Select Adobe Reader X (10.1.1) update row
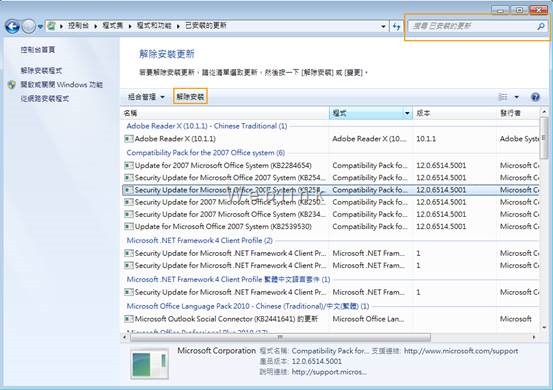 point(330,139)
